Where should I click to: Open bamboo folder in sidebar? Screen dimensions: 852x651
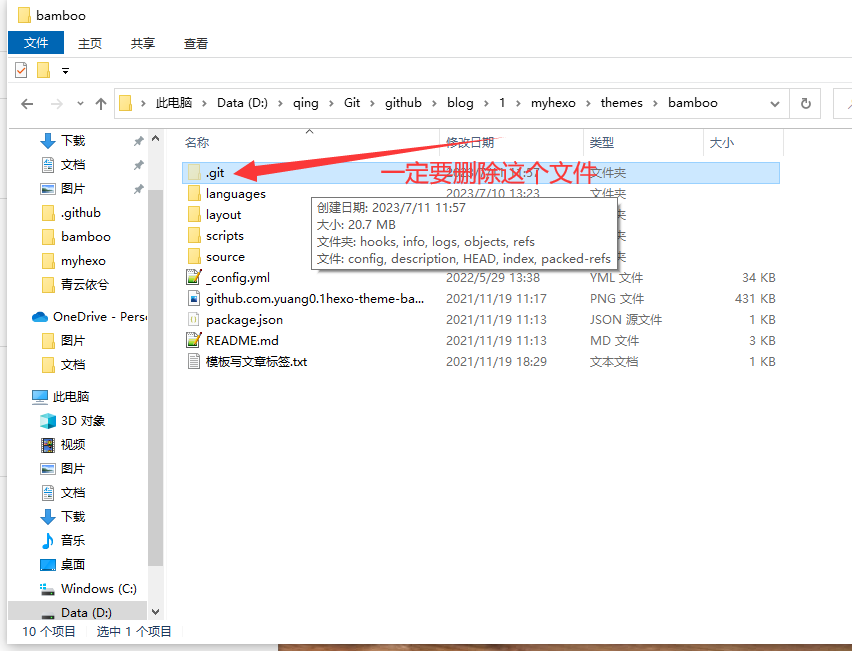click(86, 236)
